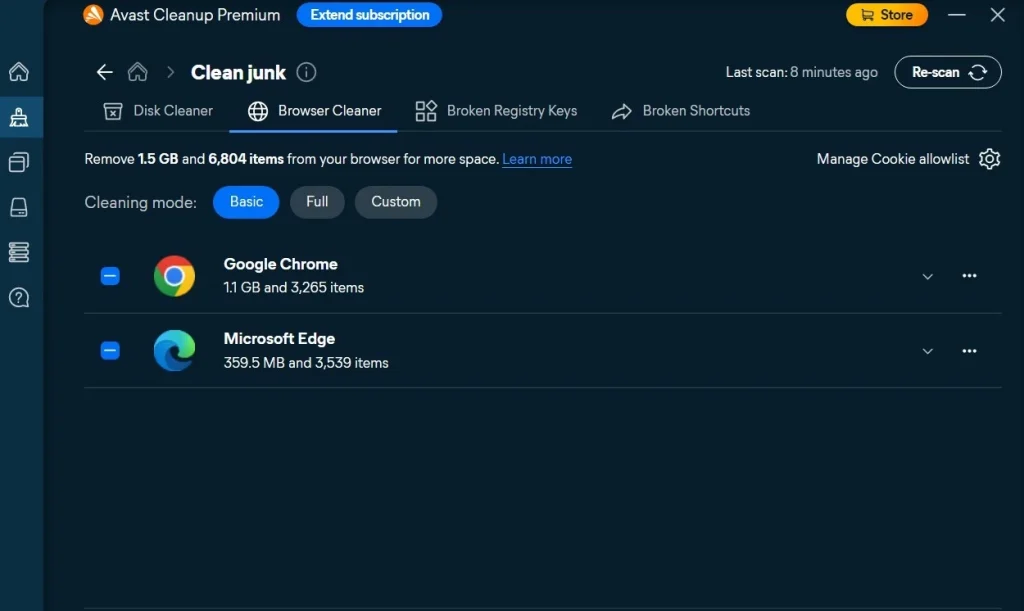Show info about Clean junk
Screen dimensions: 1024x611
pyautogui.click(x=306, y=72)
